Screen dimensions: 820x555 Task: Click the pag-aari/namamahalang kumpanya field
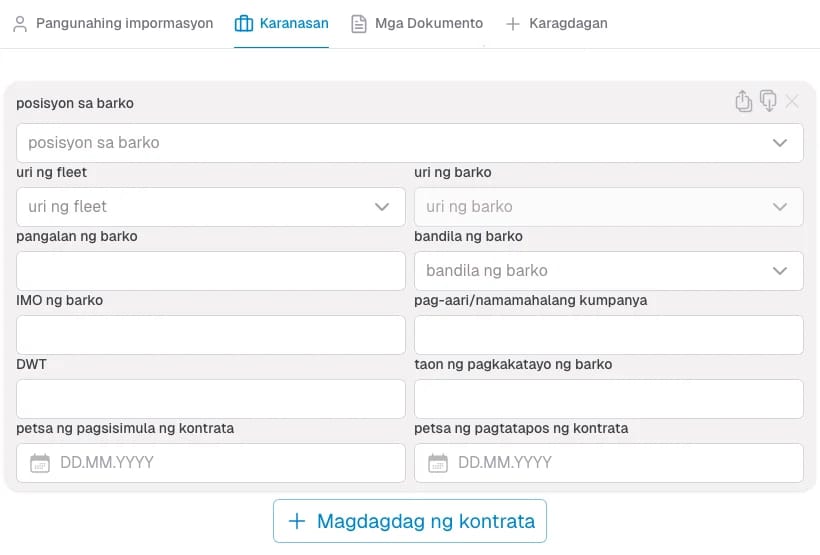coord(608,335)
